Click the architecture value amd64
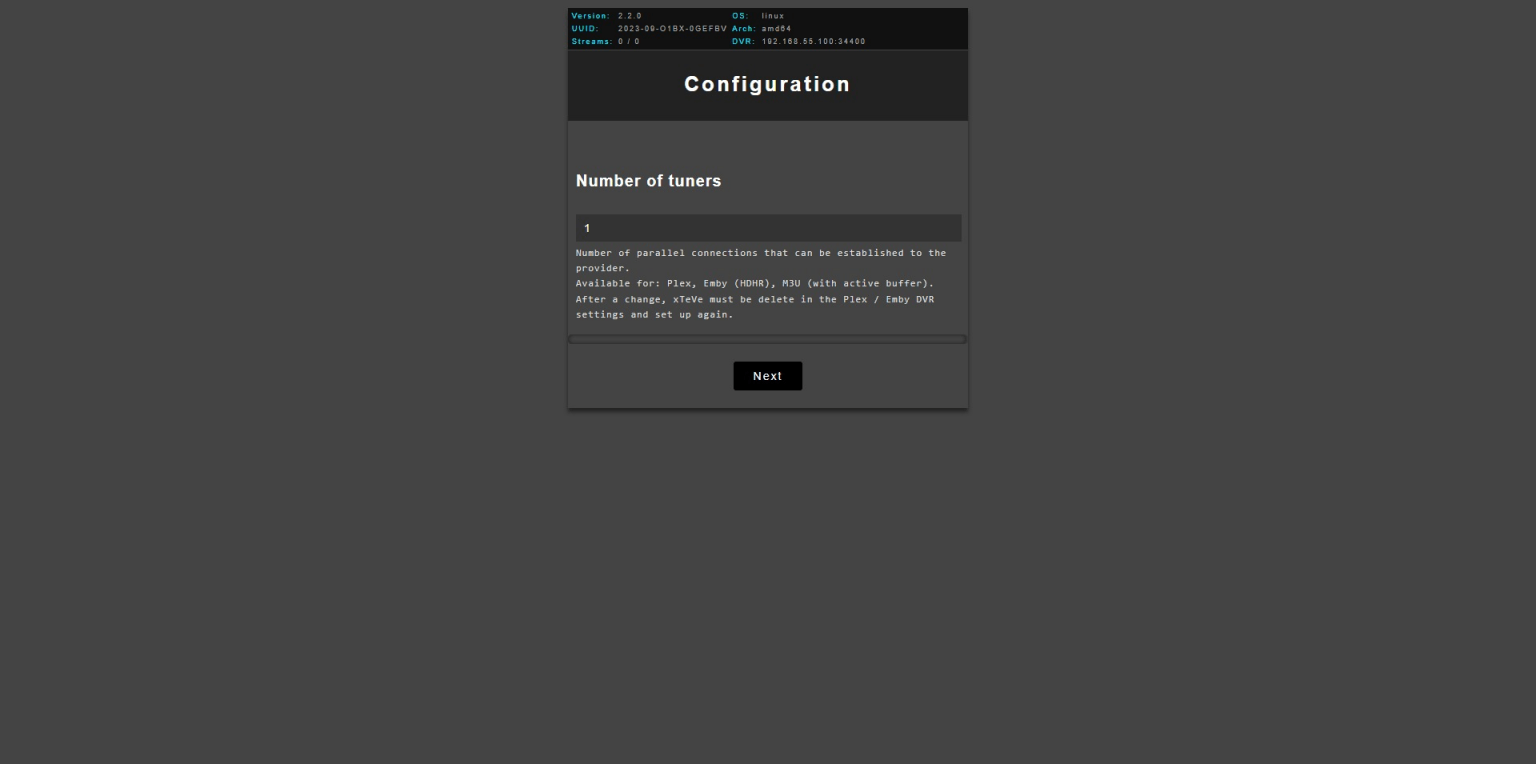1536x764 pixels. (776, 29)
